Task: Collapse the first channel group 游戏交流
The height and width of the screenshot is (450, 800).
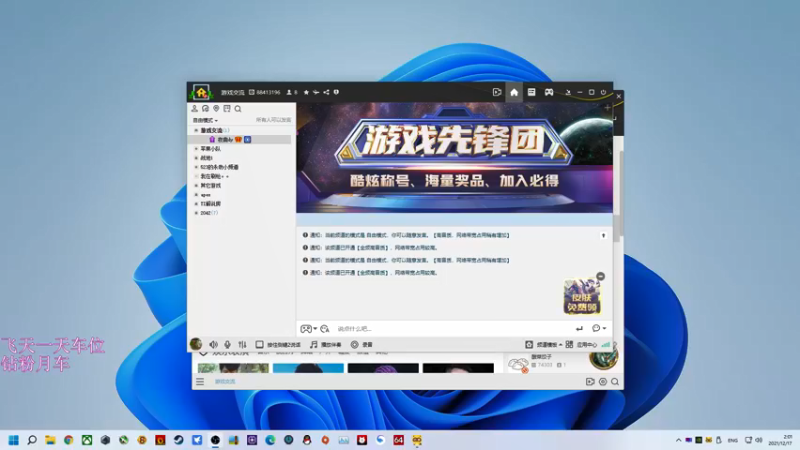Action: 196,130
